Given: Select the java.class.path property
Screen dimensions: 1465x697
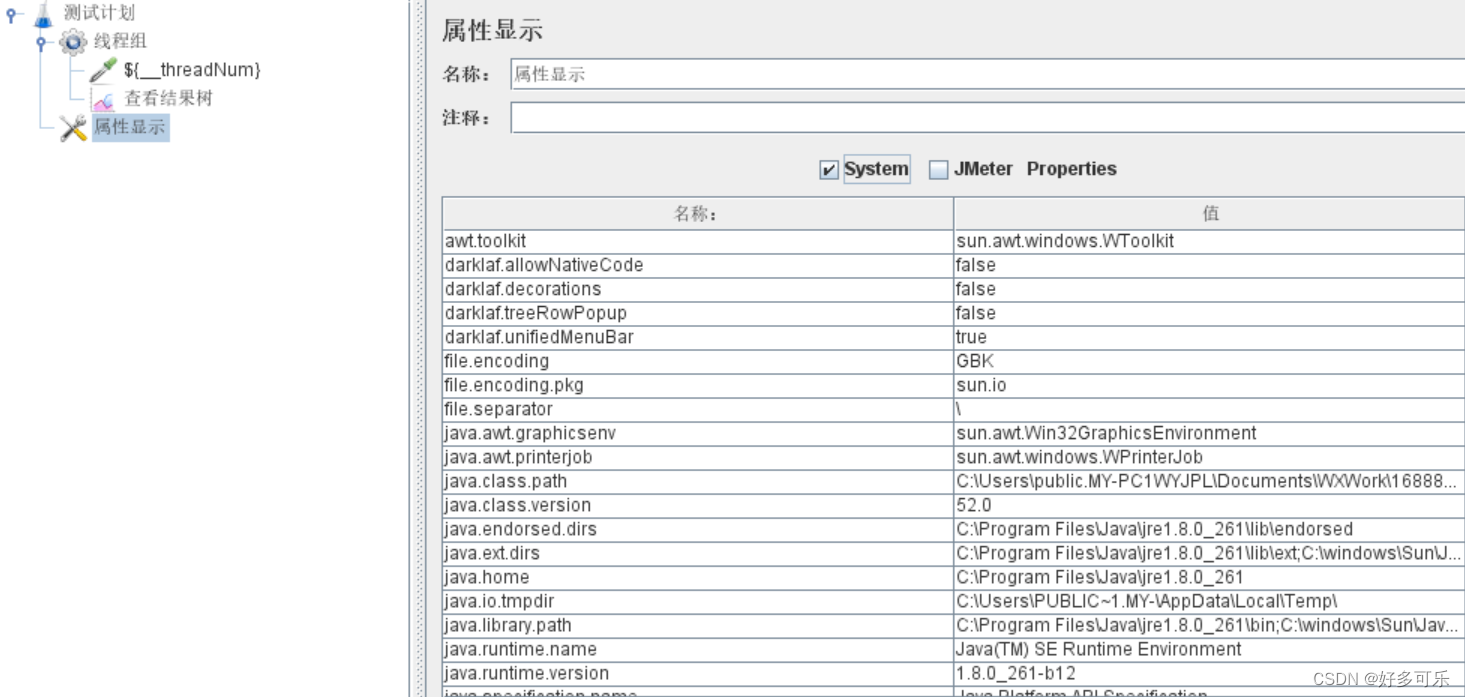Looking at the screenshot, I should [x=697, y=481].
